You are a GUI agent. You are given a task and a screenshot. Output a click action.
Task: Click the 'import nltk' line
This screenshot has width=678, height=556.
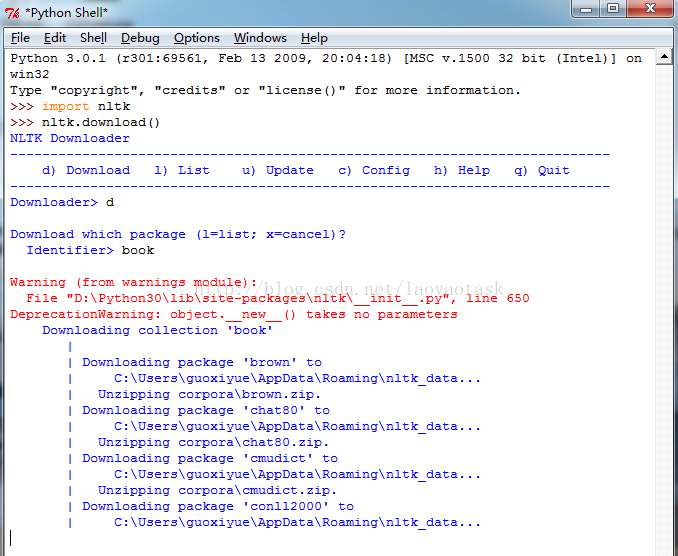(70, 106)
